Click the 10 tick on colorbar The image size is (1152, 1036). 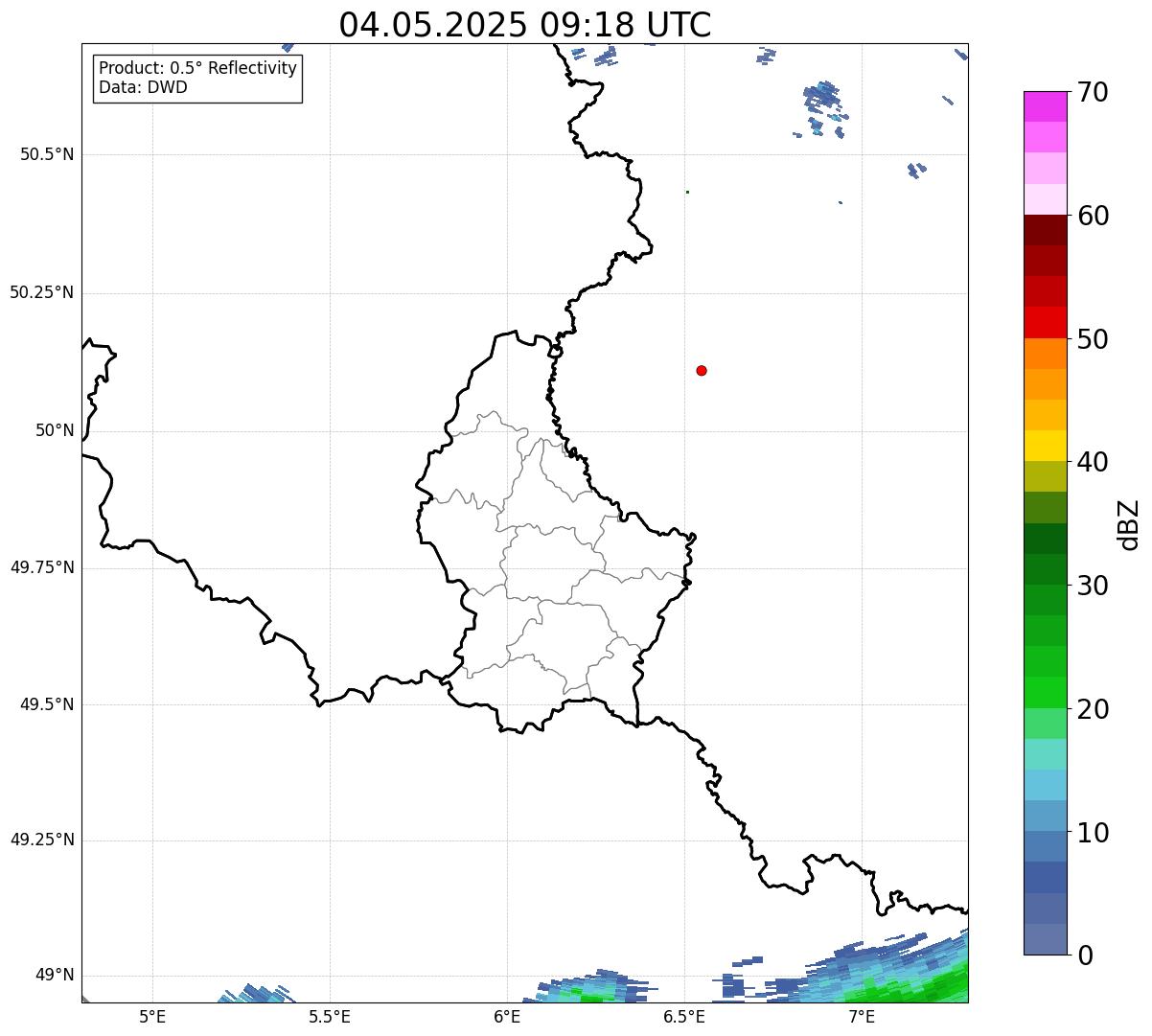(1093, 832)
